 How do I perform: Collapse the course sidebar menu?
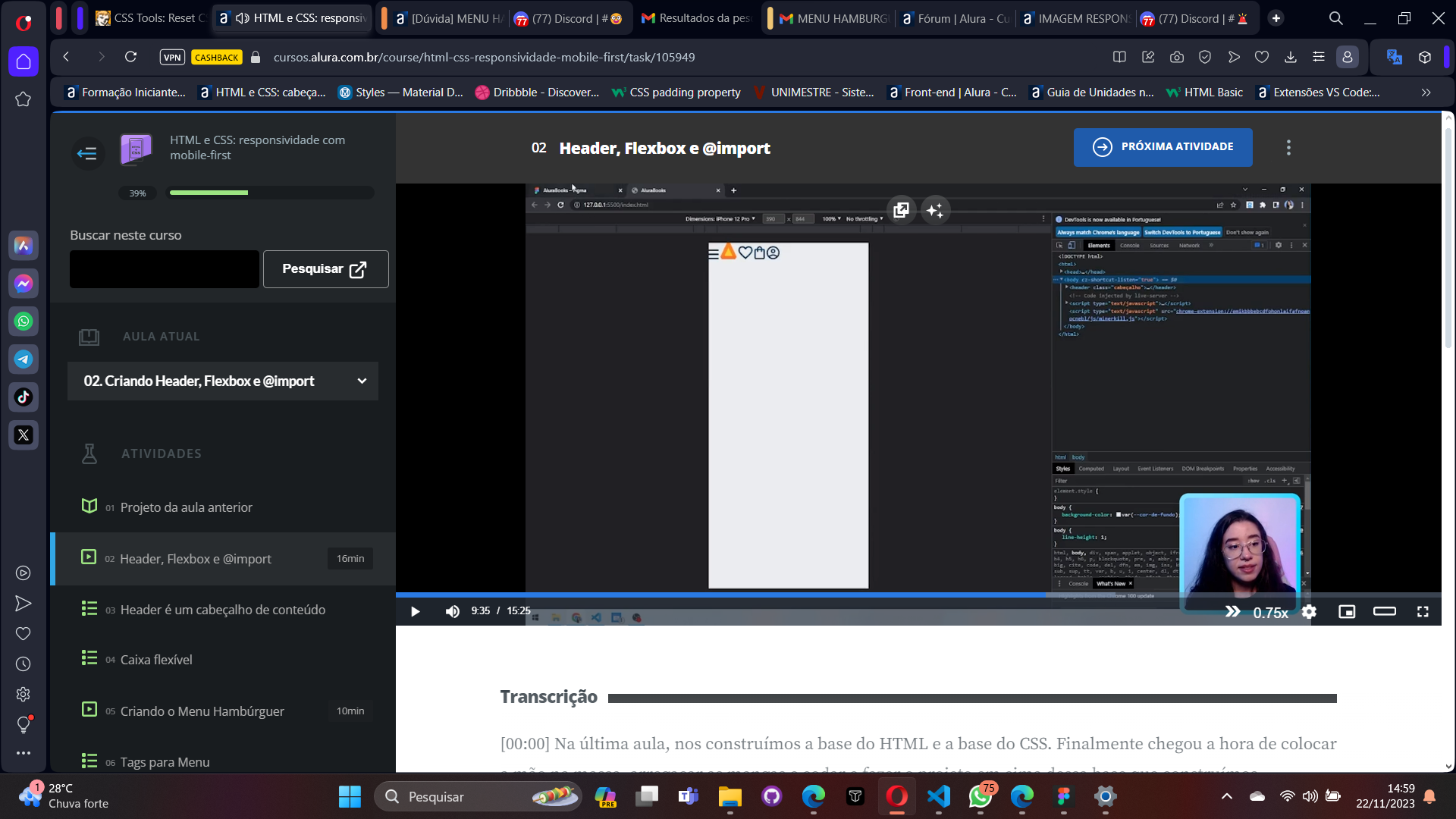87,153
